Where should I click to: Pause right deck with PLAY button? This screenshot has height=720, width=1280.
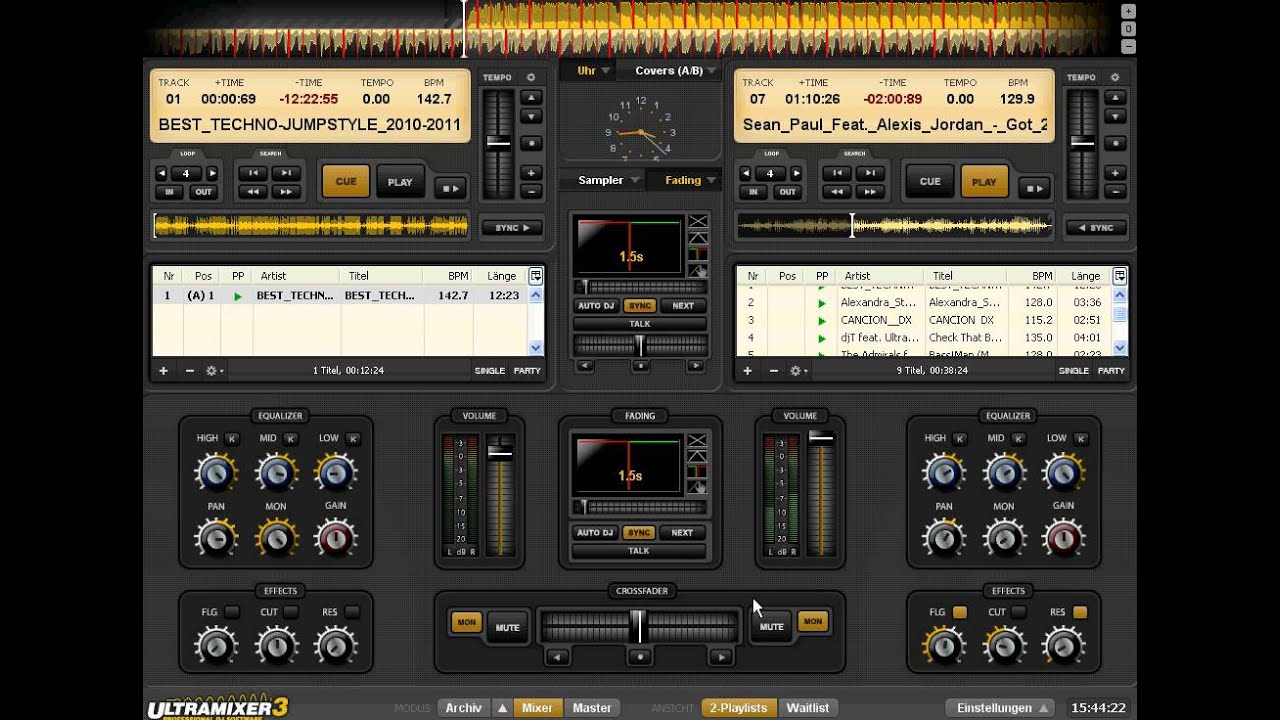(984, 182)
